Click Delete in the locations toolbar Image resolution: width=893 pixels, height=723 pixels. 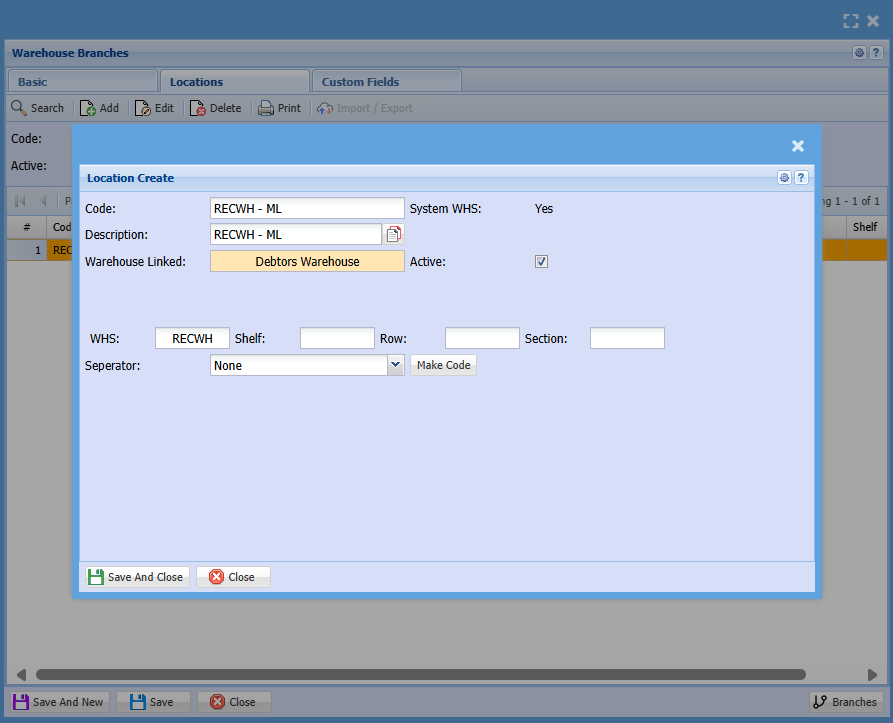point(215,108)
